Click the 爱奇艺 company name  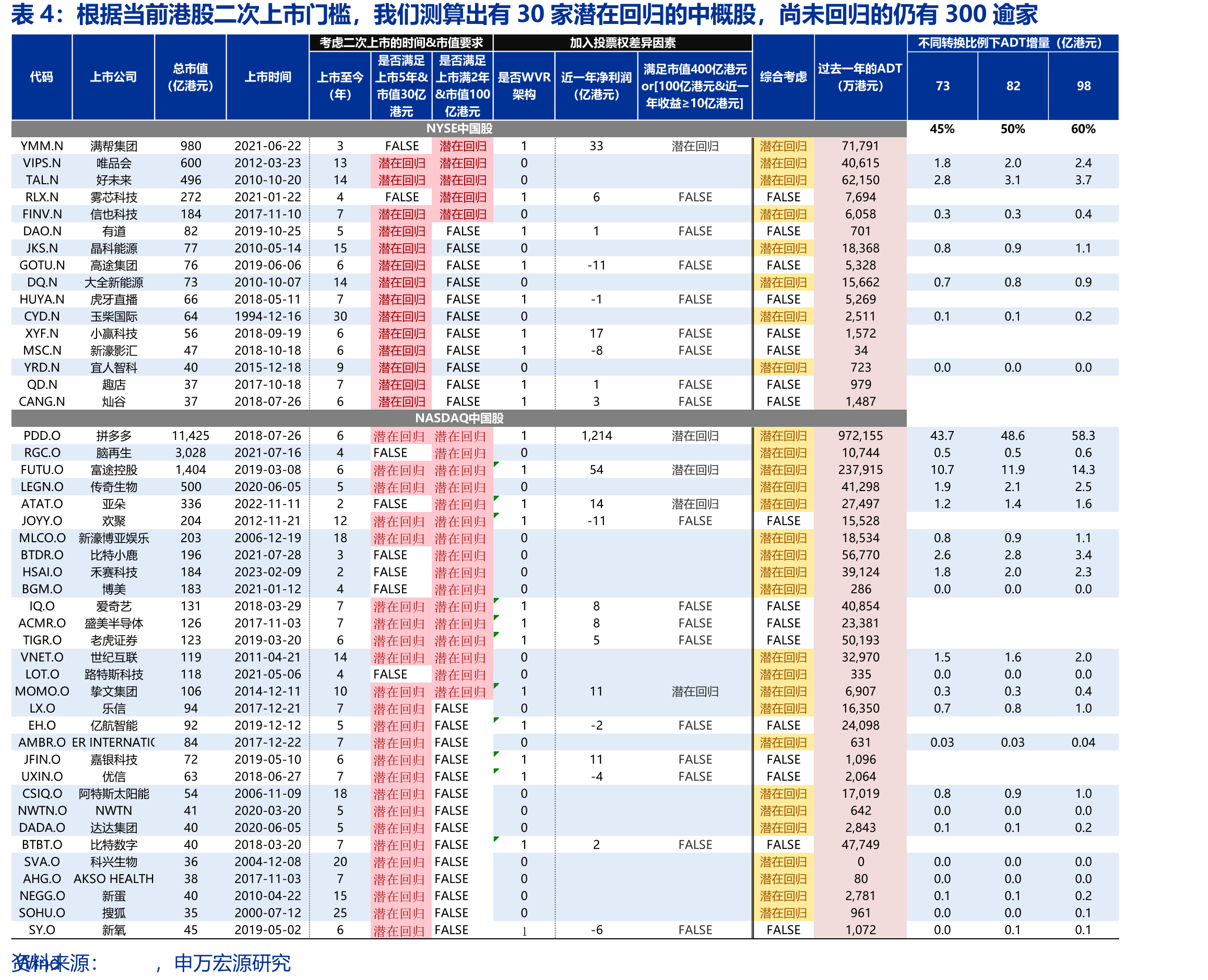tap(113, 606)
